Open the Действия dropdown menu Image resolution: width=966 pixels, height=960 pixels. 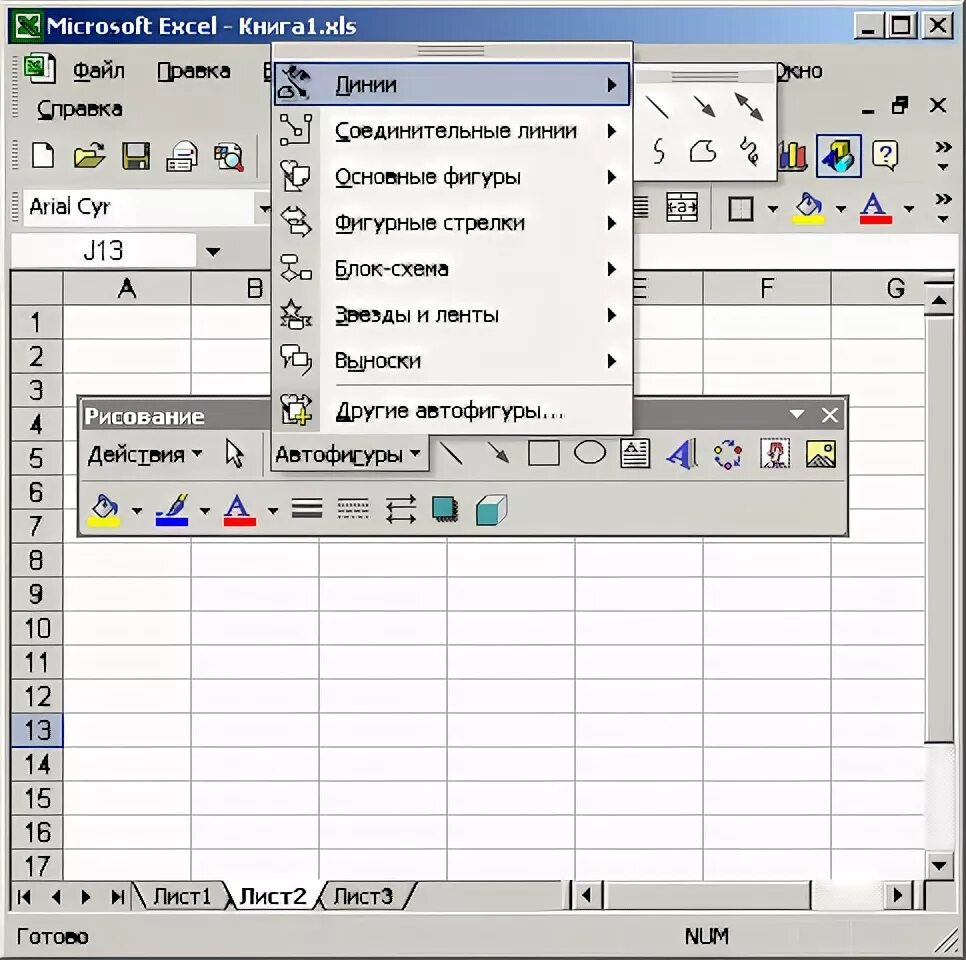coord(145,455)
